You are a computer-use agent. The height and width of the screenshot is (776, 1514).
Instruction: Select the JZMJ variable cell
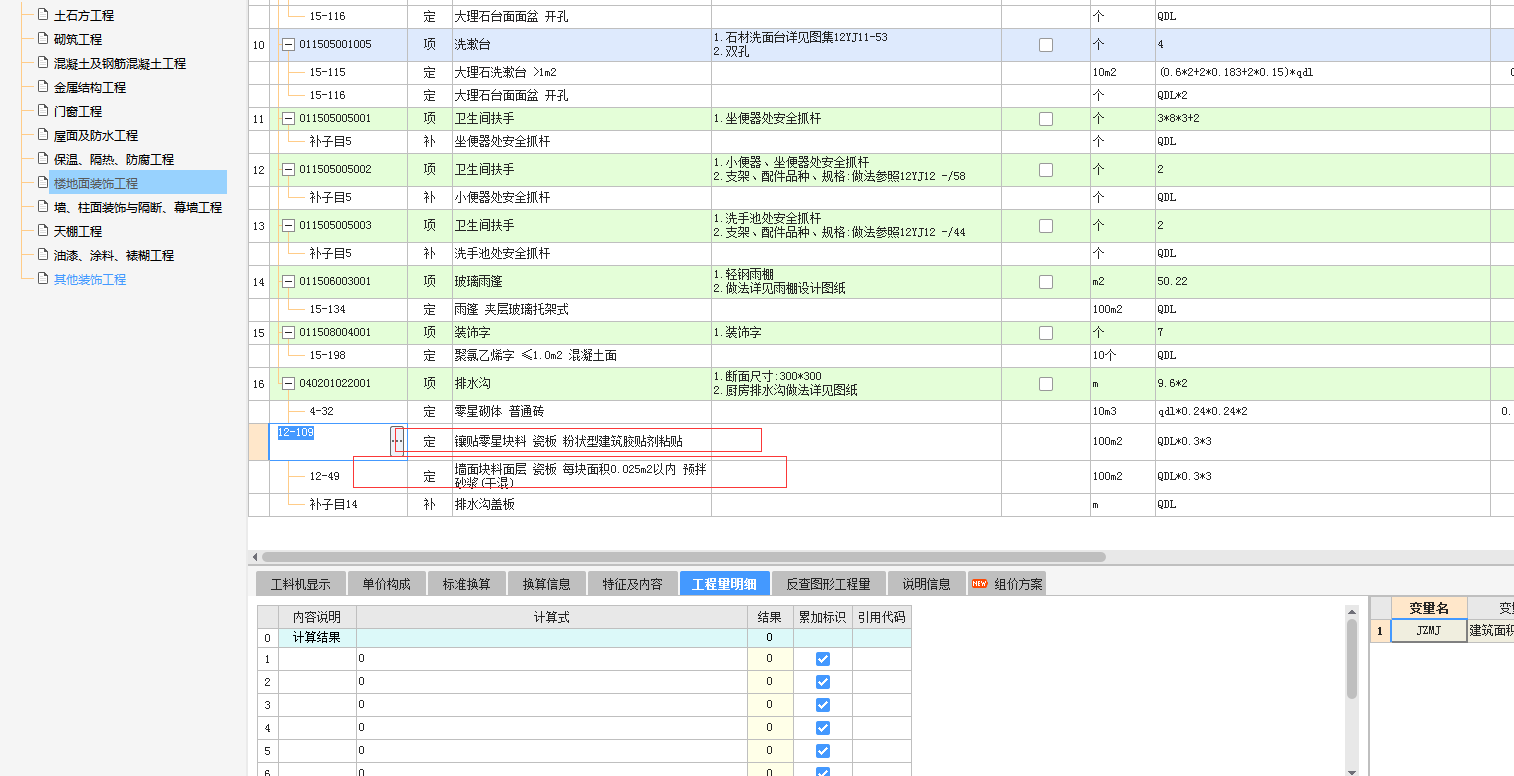(x=1429, y=631)
